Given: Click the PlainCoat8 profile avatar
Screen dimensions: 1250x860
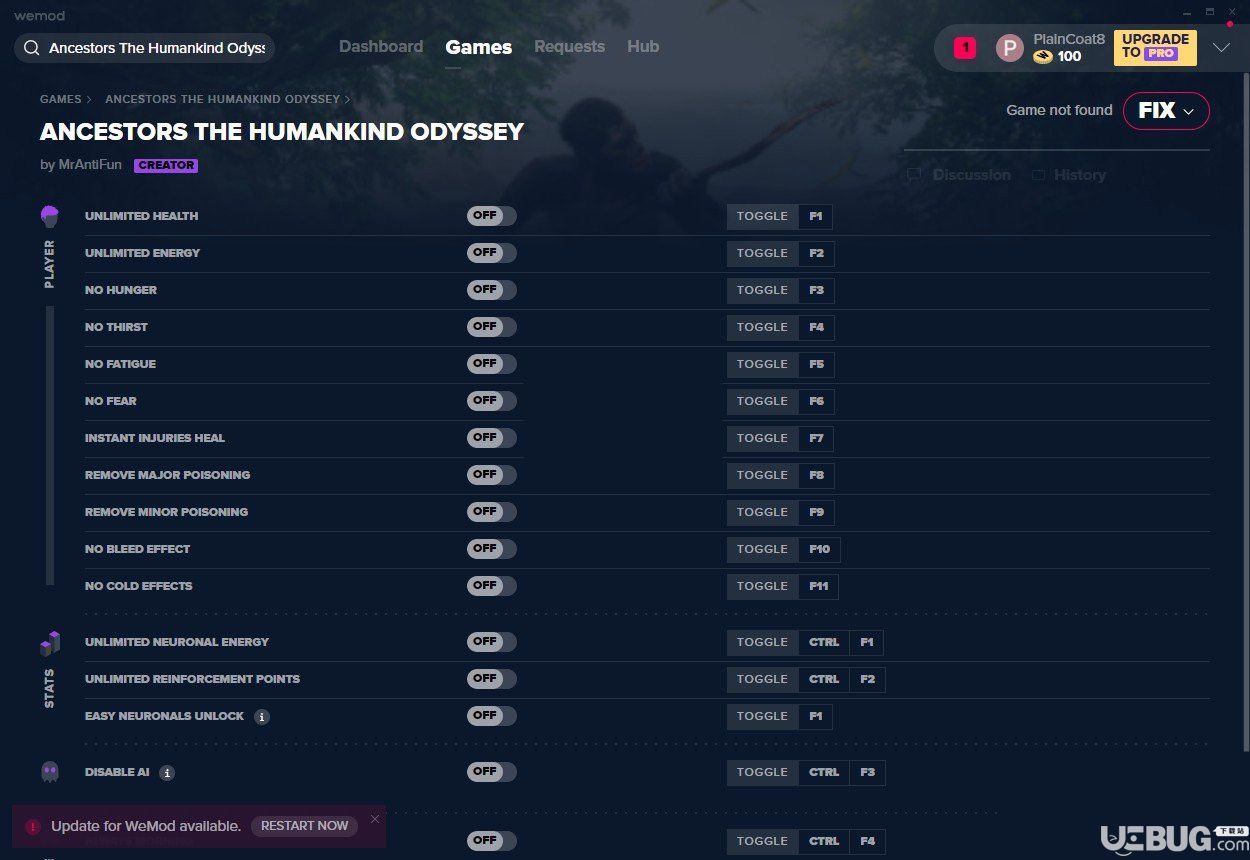Looking at the screenshot, I should point(1010,48).
